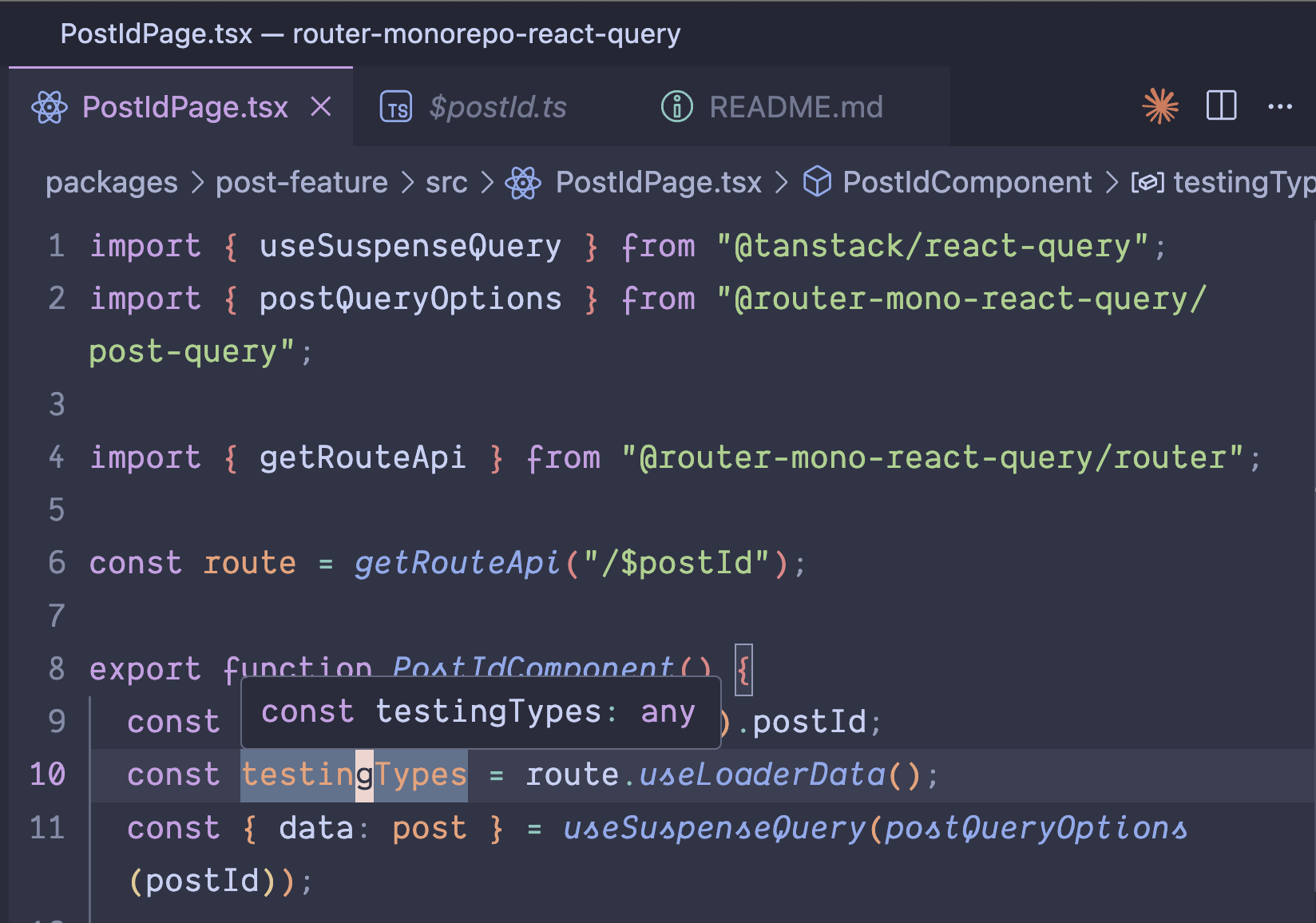Click the React icon in the breadcrumb path

pos(523,183)
